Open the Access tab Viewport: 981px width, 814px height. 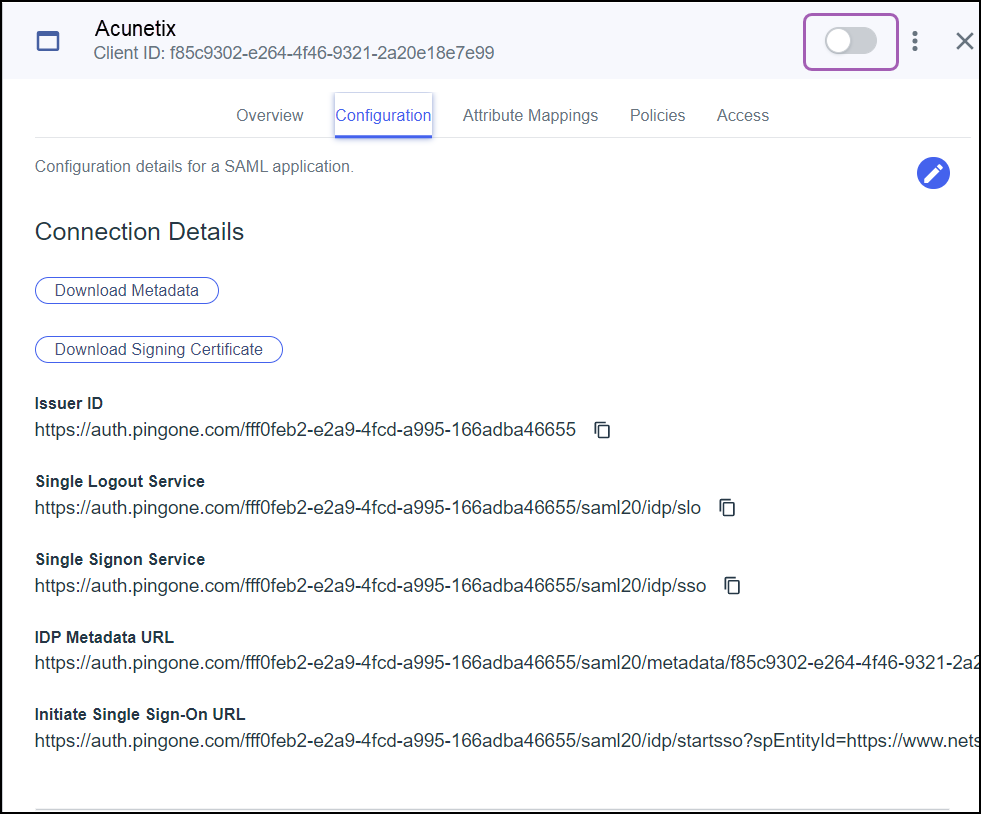pyautogui.click(x=743, y=115)
